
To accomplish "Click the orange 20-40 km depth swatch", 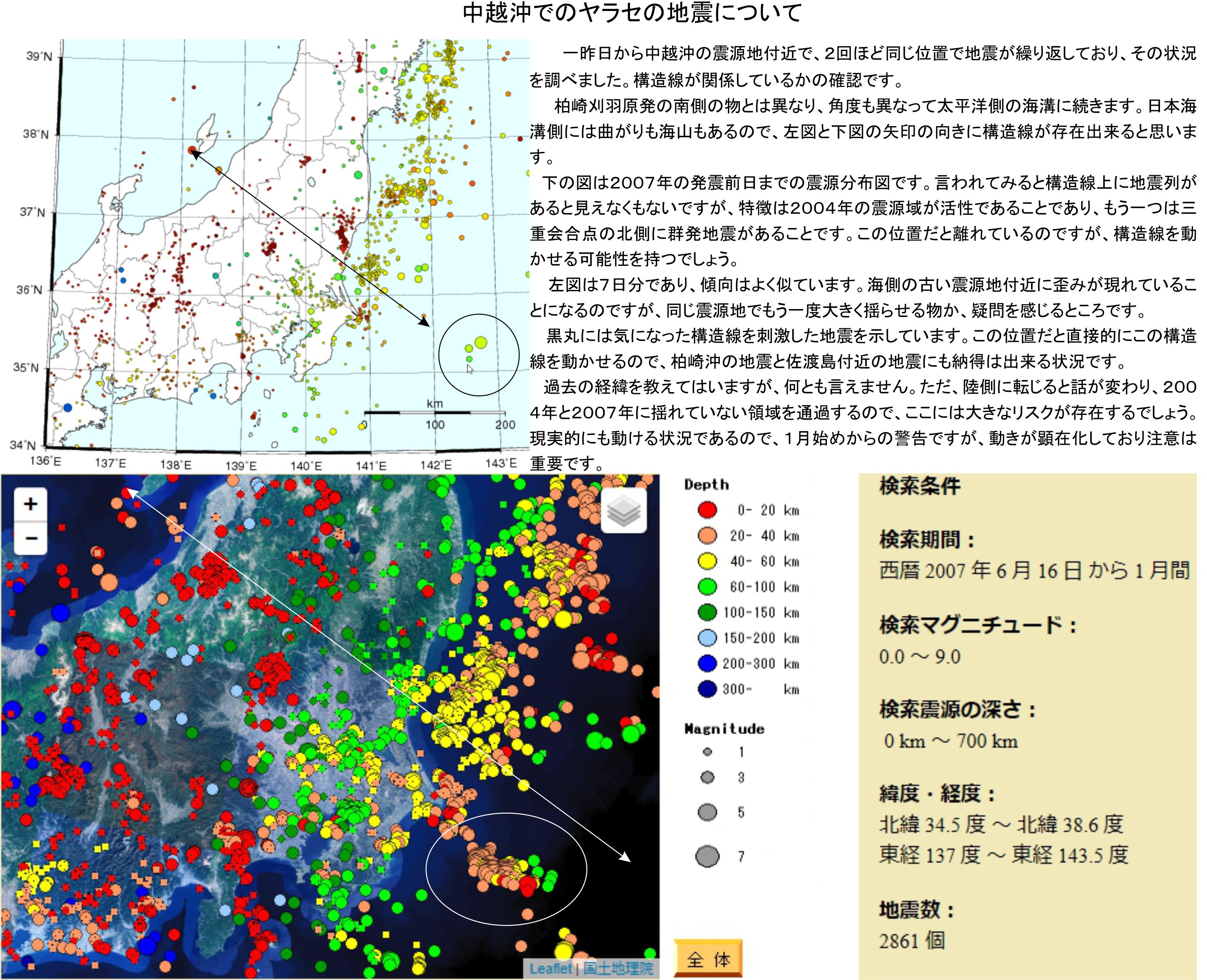I will [707, 535].
